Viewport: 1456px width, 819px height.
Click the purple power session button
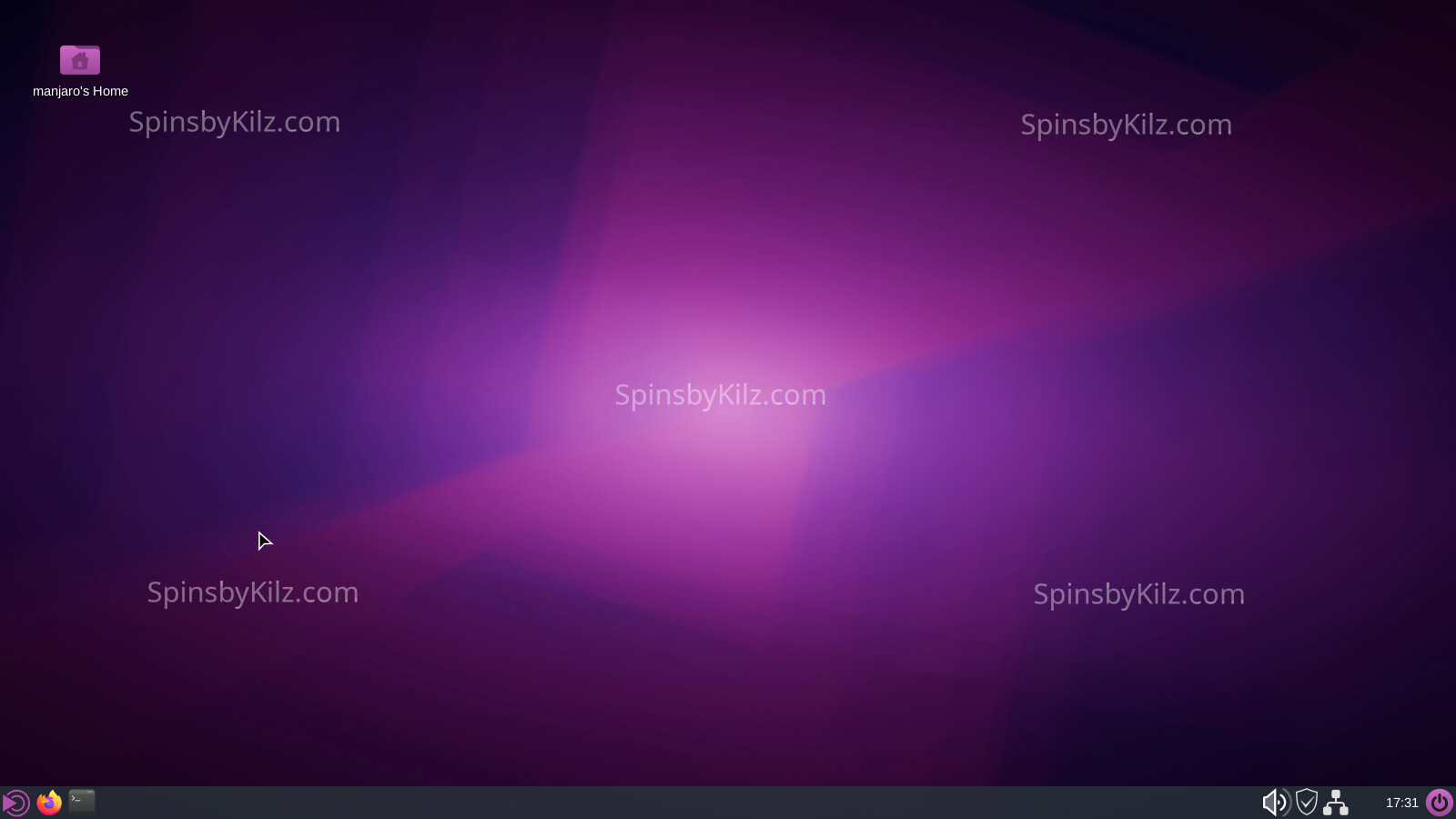tap(1439, 803)
